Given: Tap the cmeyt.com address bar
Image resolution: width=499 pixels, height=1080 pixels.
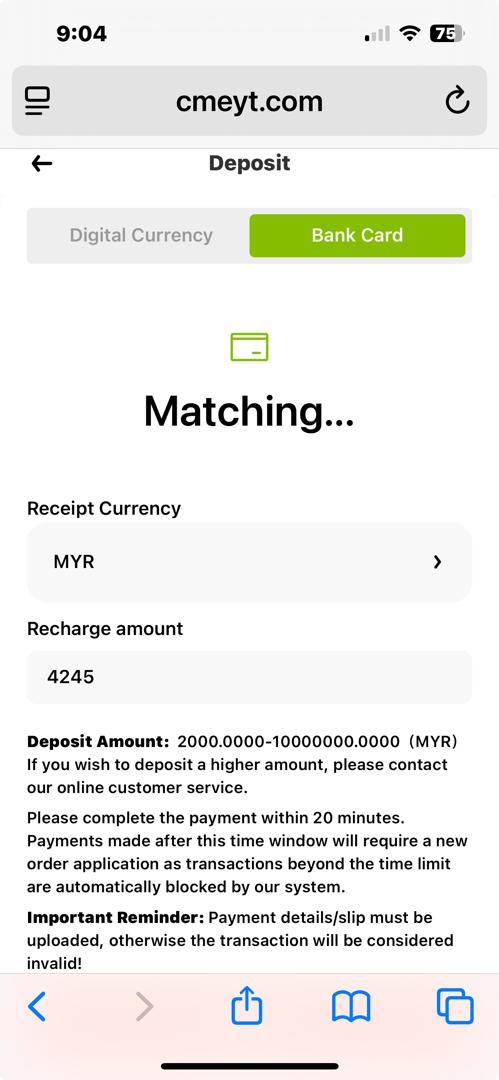Looking at the screenshot, I should (x=250, y=102).
